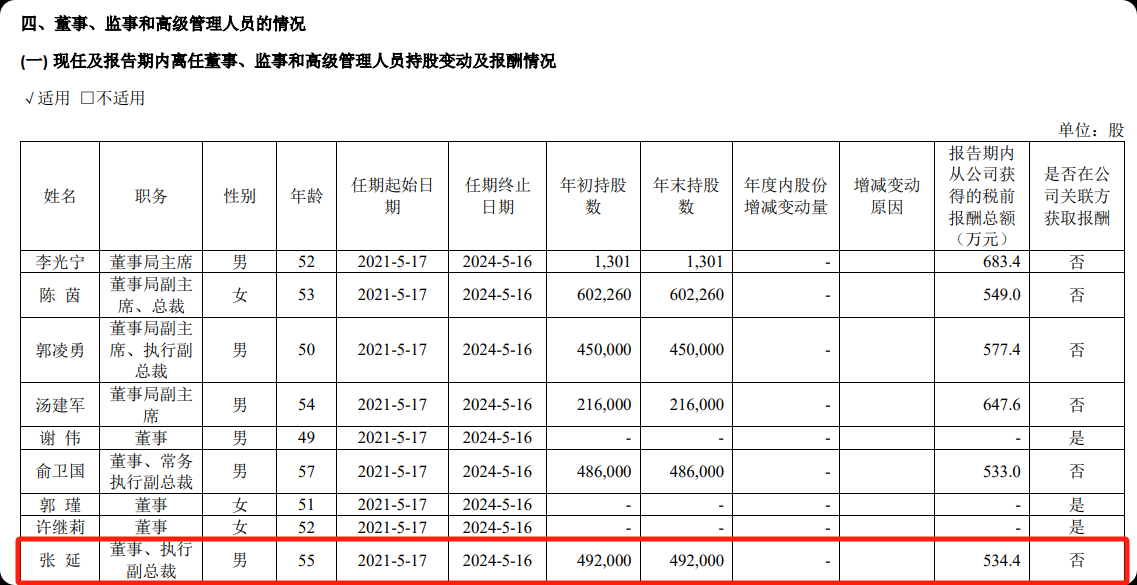Click 郭凌勇's name in the table
The height and width of the screenshot is (585, 1137).
60,350
